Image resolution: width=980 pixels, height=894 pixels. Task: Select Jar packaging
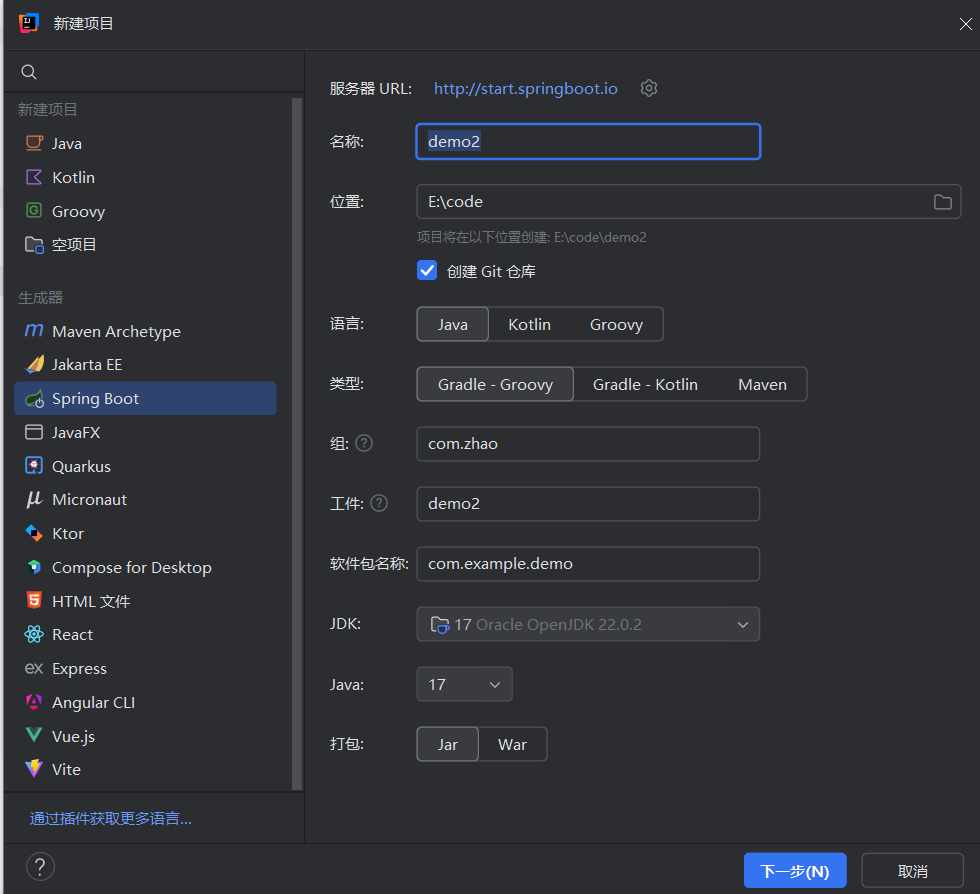point(448,744)
